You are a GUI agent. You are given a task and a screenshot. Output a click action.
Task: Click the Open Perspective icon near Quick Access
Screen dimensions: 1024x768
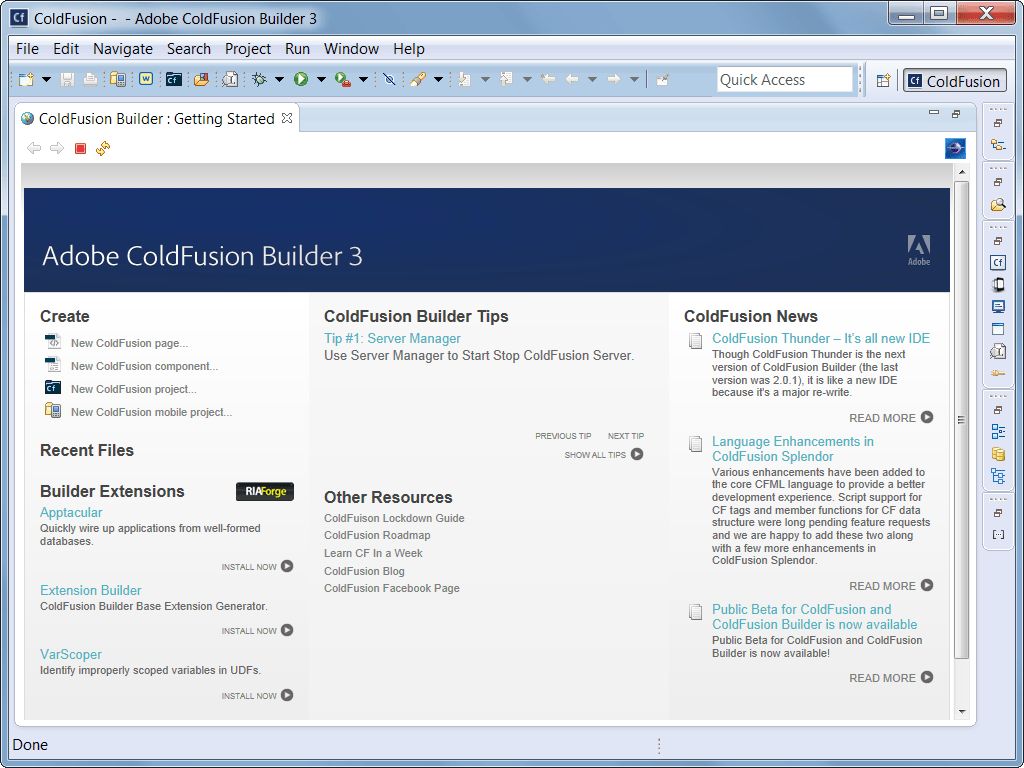(883, 80)
